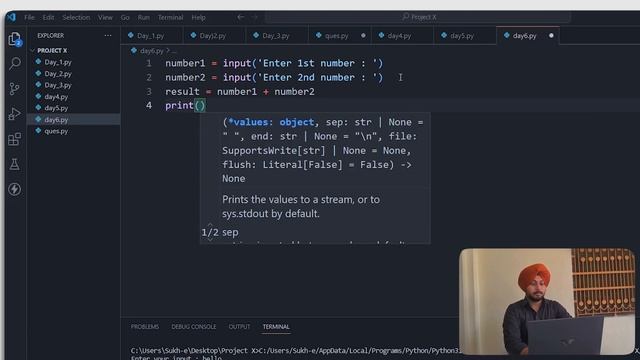
Task: Open the Go menu
Action: pos(125,17)
